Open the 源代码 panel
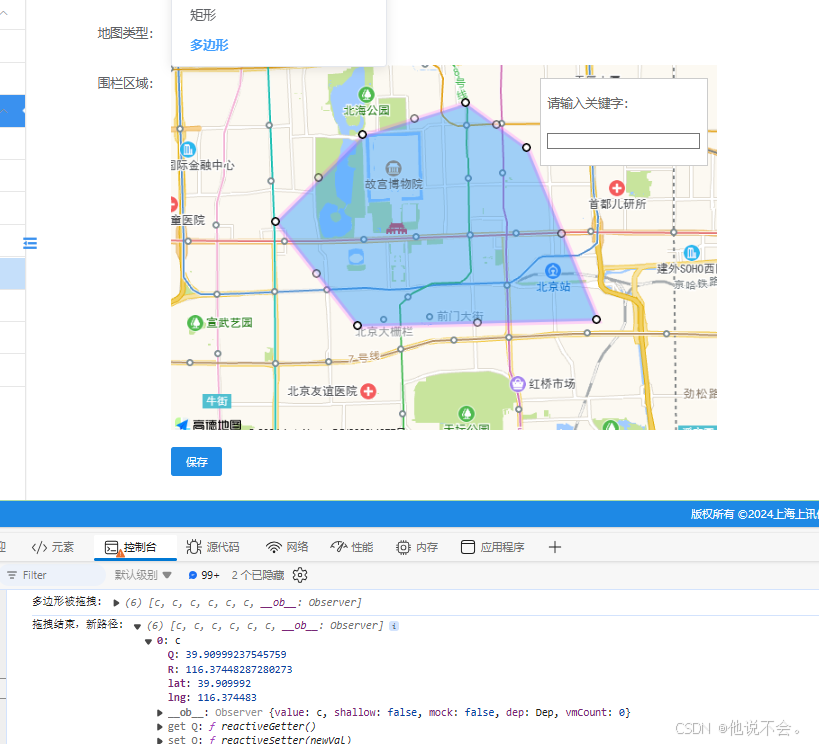 tap(213, 547)
